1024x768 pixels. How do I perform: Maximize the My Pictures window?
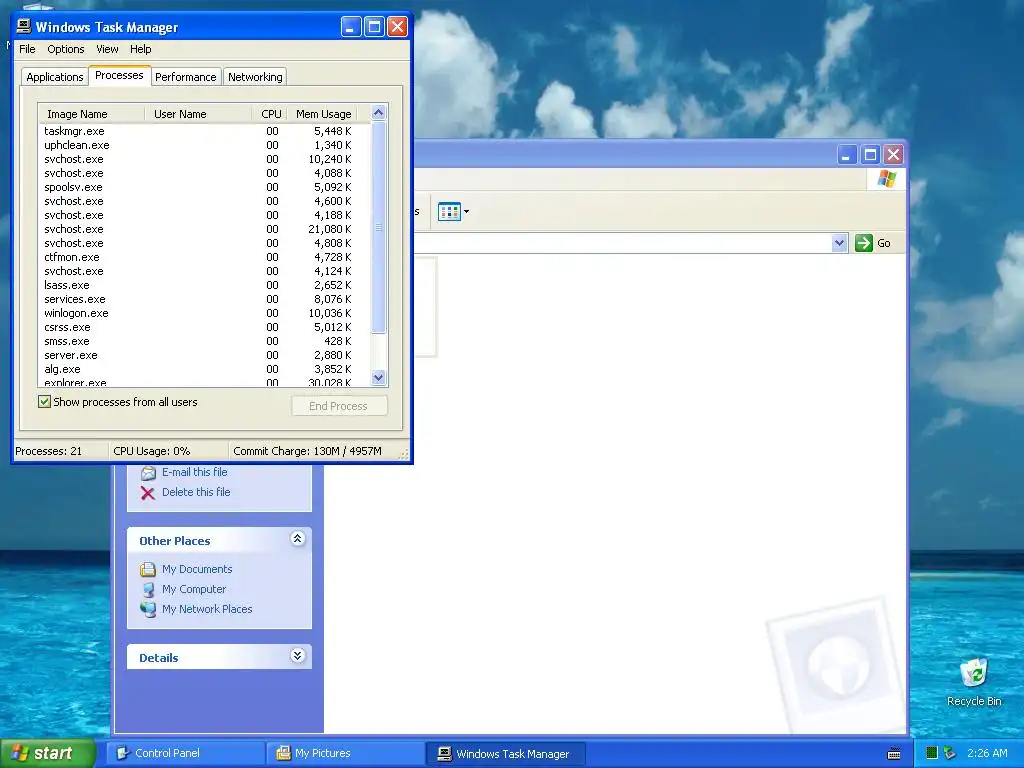870,155
